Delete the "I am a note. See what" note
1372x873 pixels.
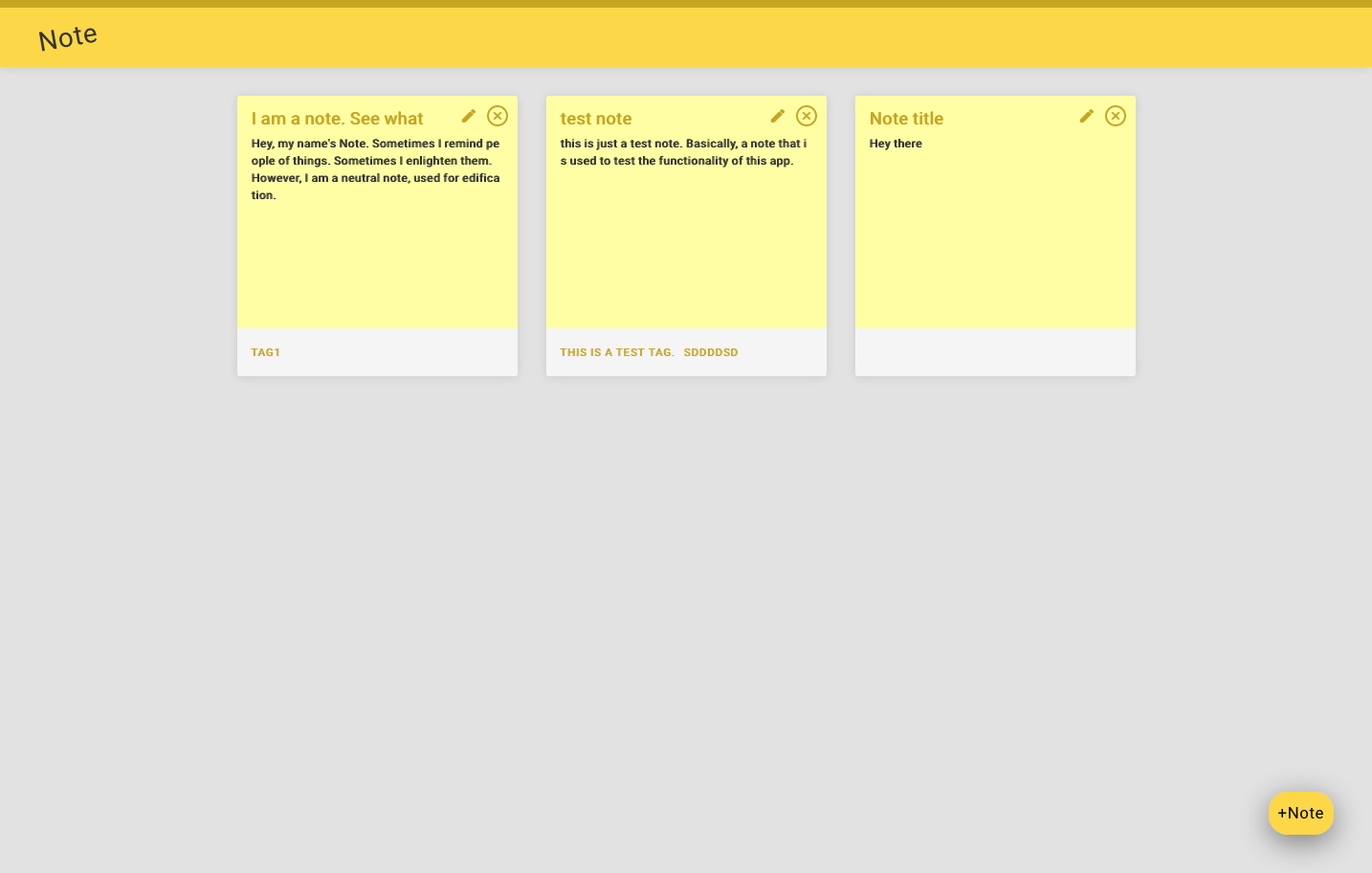coord(498,116)
